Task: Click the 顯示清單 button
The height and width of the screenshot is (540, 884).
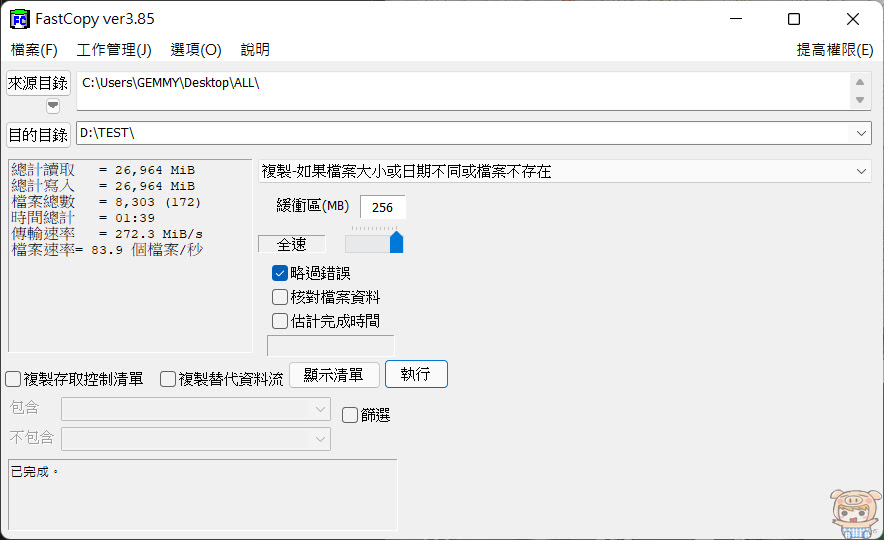Action: coord(334,375)
